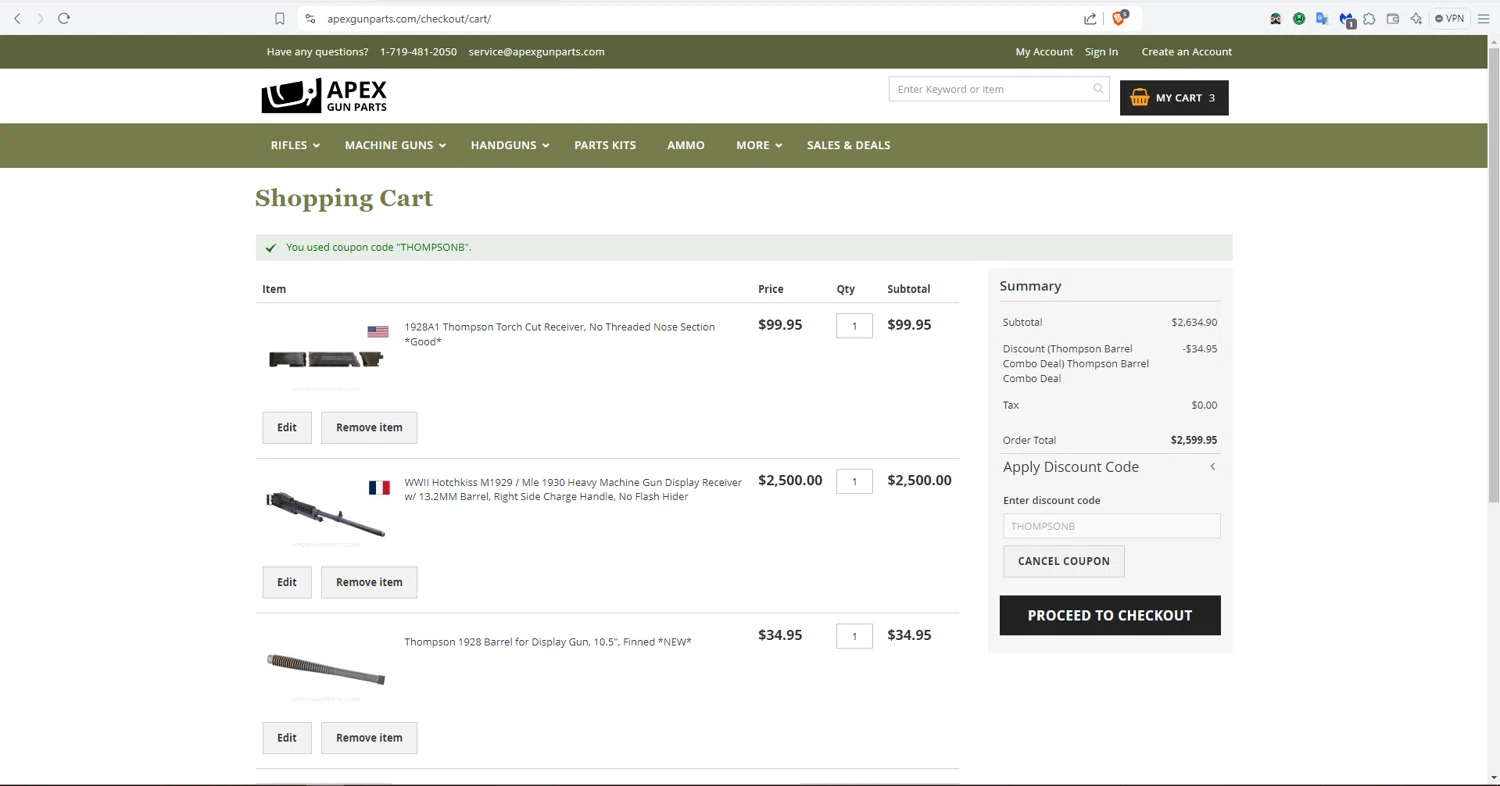Click the US flag next to Thompson receiver
The image size is (1500, 786).
click(378, 331)
